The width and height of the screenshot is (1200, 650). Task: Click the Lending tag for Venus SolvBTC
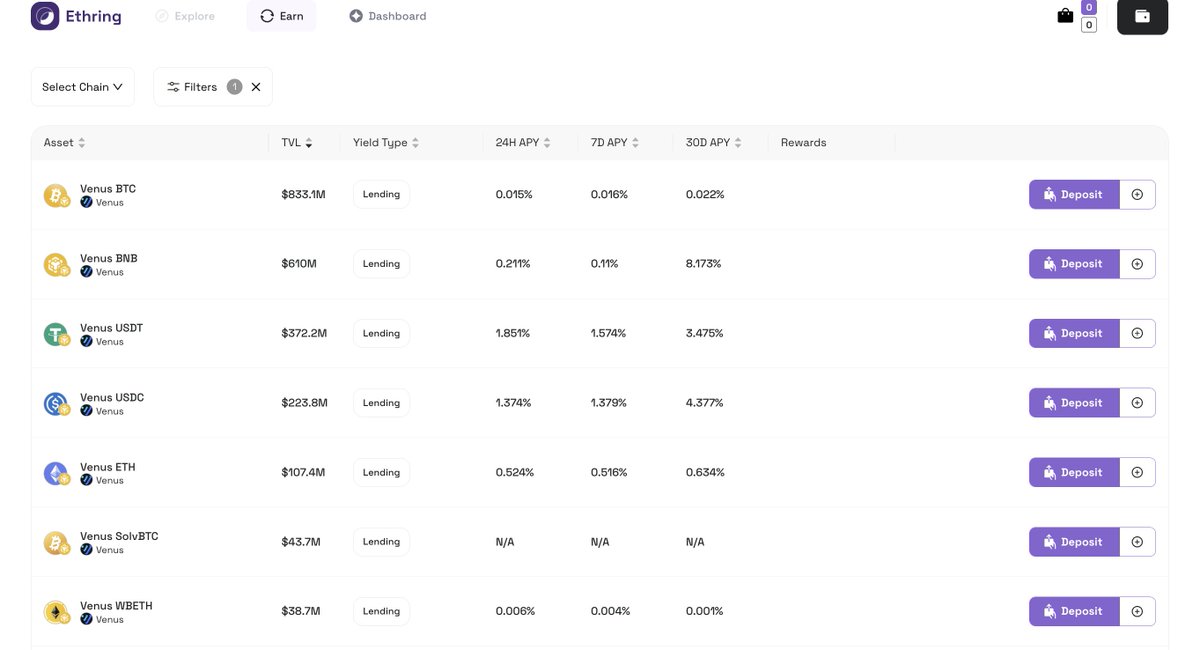coord(381,542)
